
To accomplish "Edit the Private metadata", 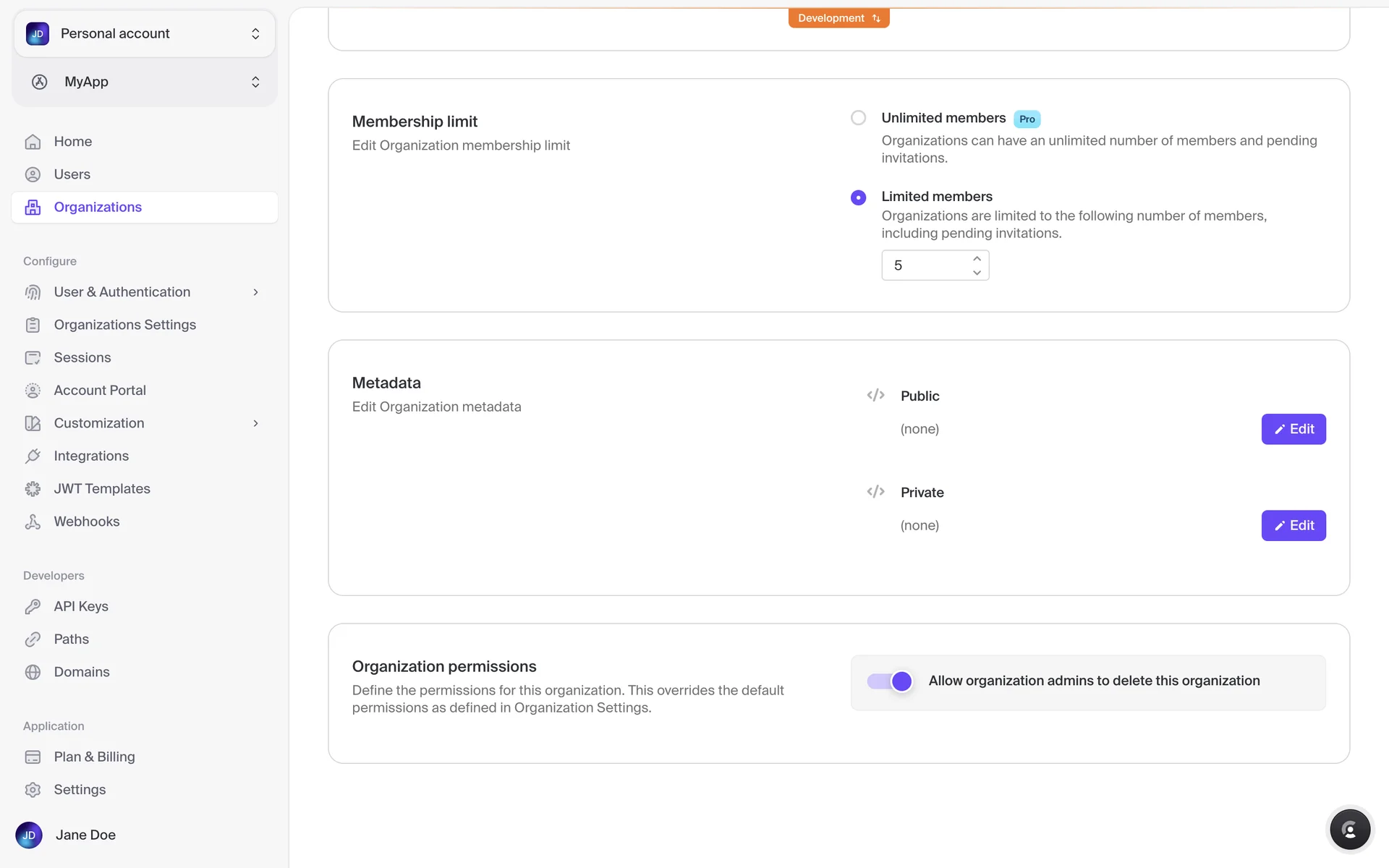I will pyautogui.click(x=1293, y=525).
